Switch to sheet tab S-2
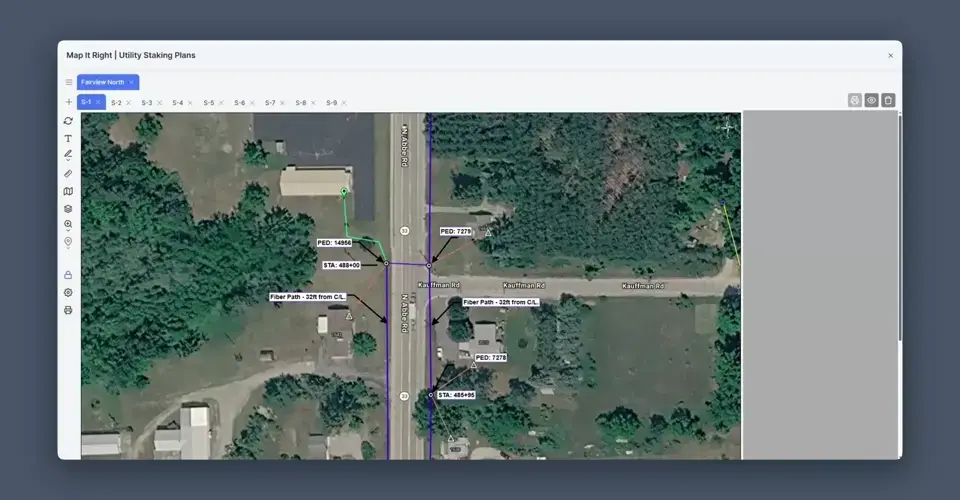Screen dimensions: 960x500 coord(116,103)
